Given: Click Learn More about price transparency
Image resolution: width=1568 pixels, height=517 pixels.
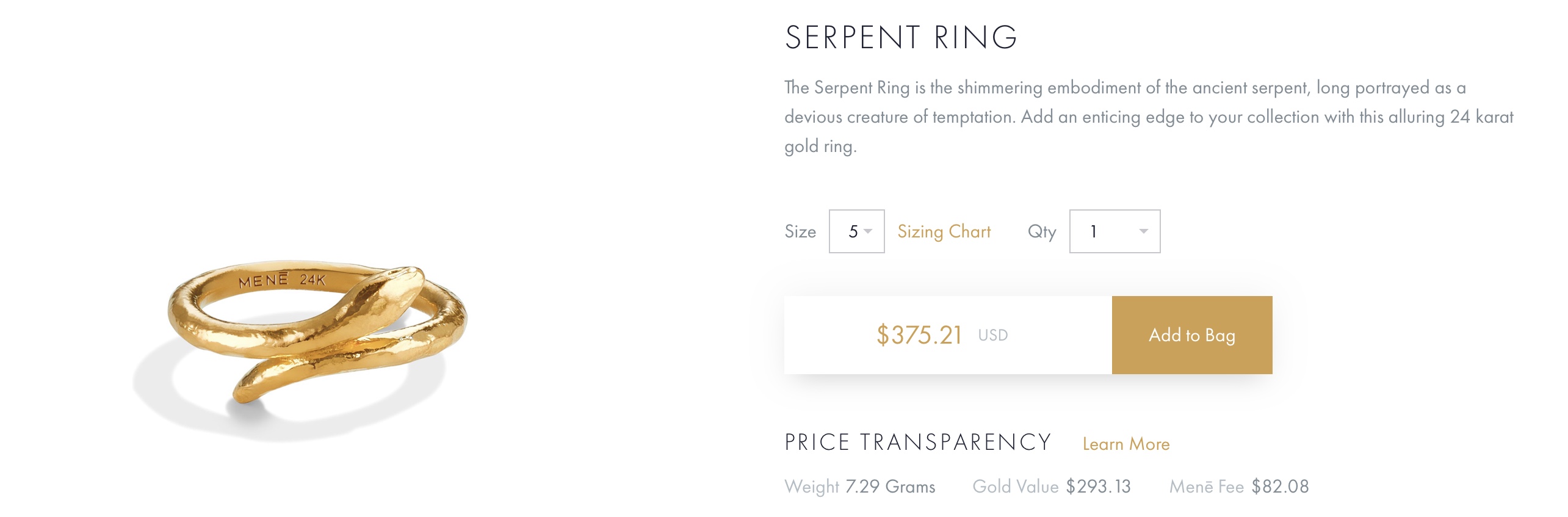Looking at the screenshot, I should click(x=1125, y=444).
